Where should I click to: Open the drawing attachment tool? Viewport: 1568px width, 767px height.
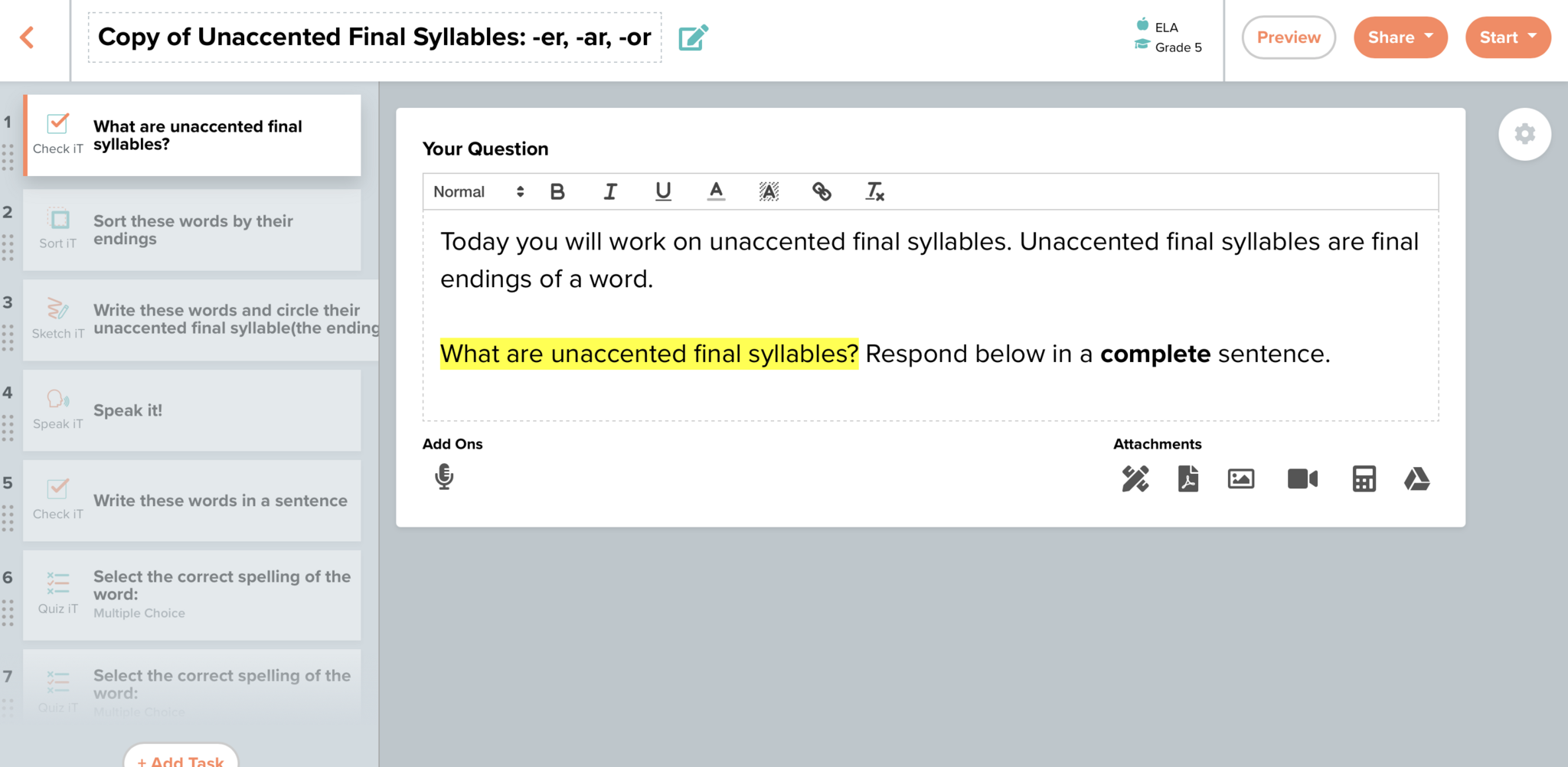coord(1135,479)
